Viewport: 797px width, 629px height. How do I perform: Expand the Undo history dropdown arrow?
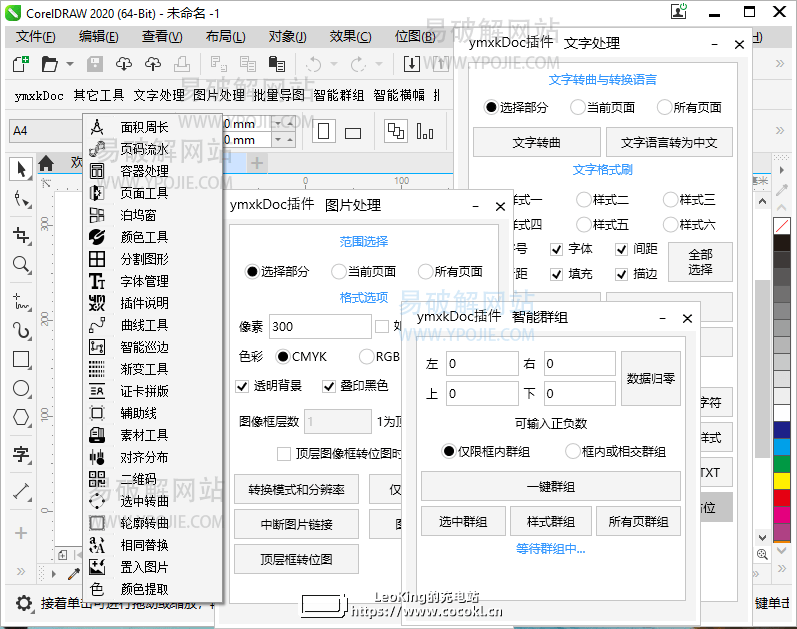tap(334, 64)
